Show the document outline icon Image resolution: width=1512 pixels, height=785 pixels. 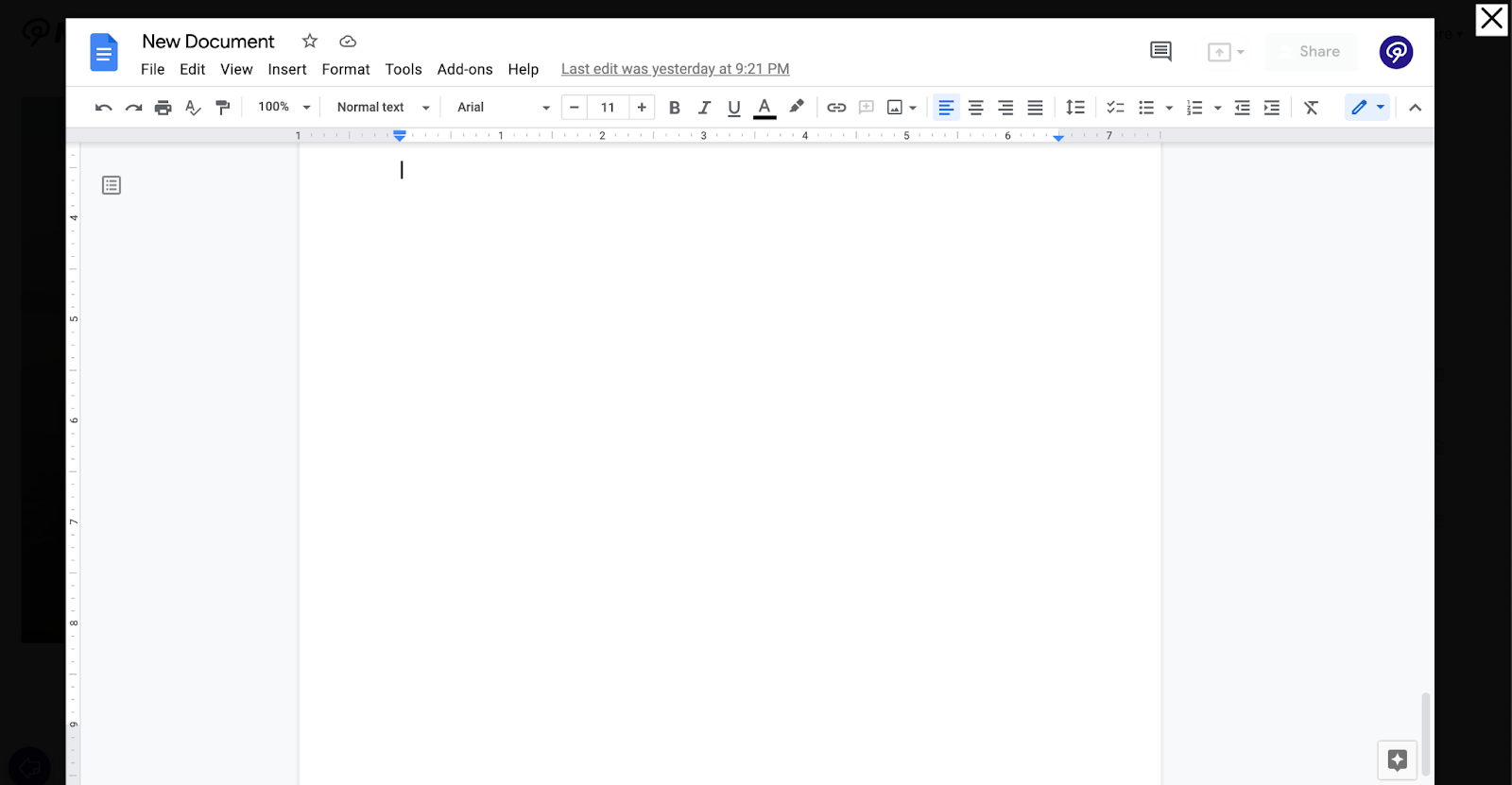[x=112, y=185]
